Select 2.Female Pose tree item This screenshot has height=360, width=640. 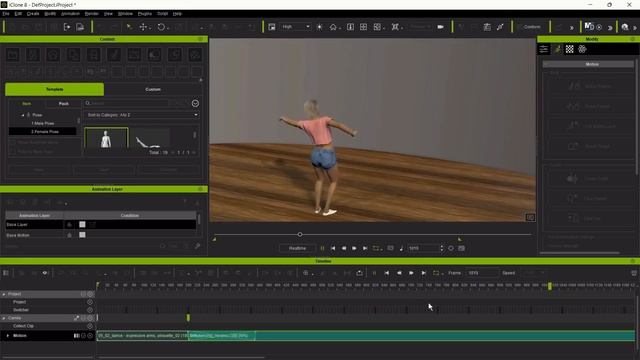(42, 131)
